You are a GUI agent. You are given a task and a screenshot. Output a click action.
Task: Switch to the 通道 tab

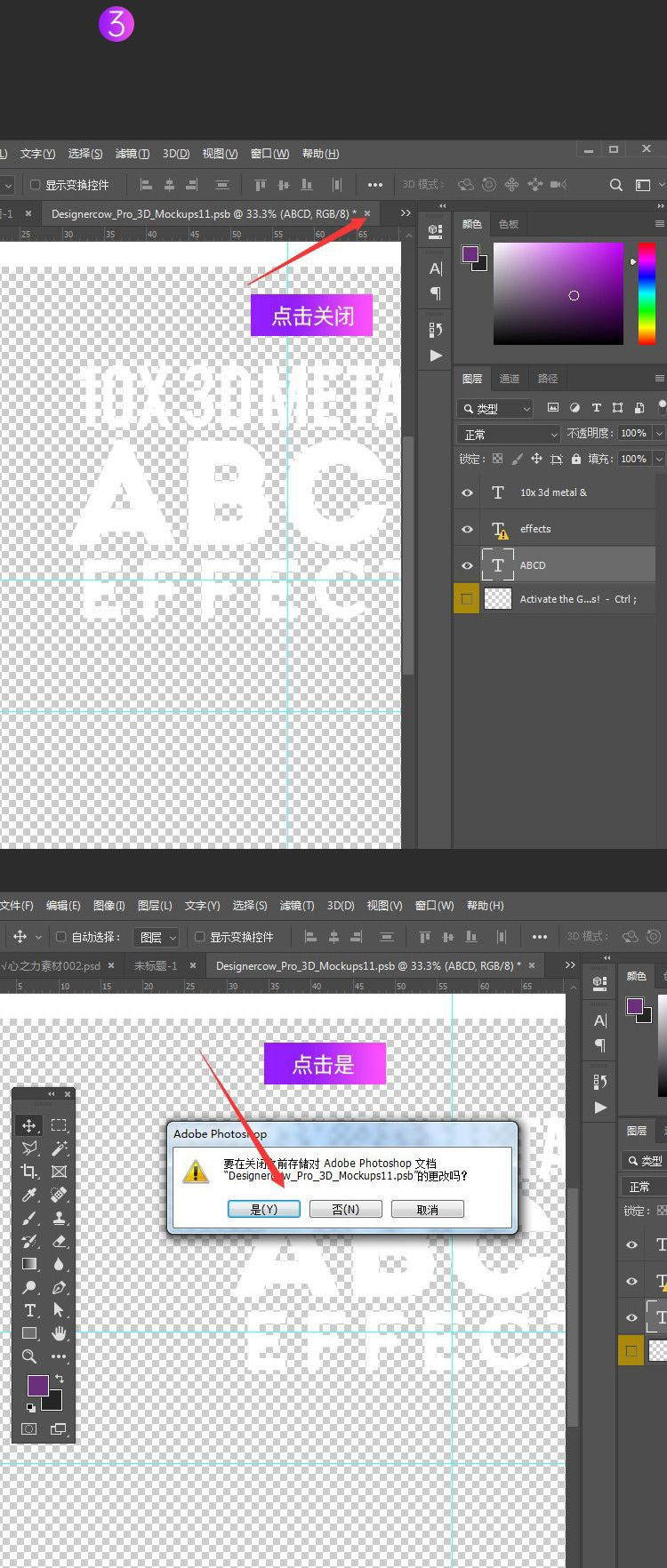[510, 379]
